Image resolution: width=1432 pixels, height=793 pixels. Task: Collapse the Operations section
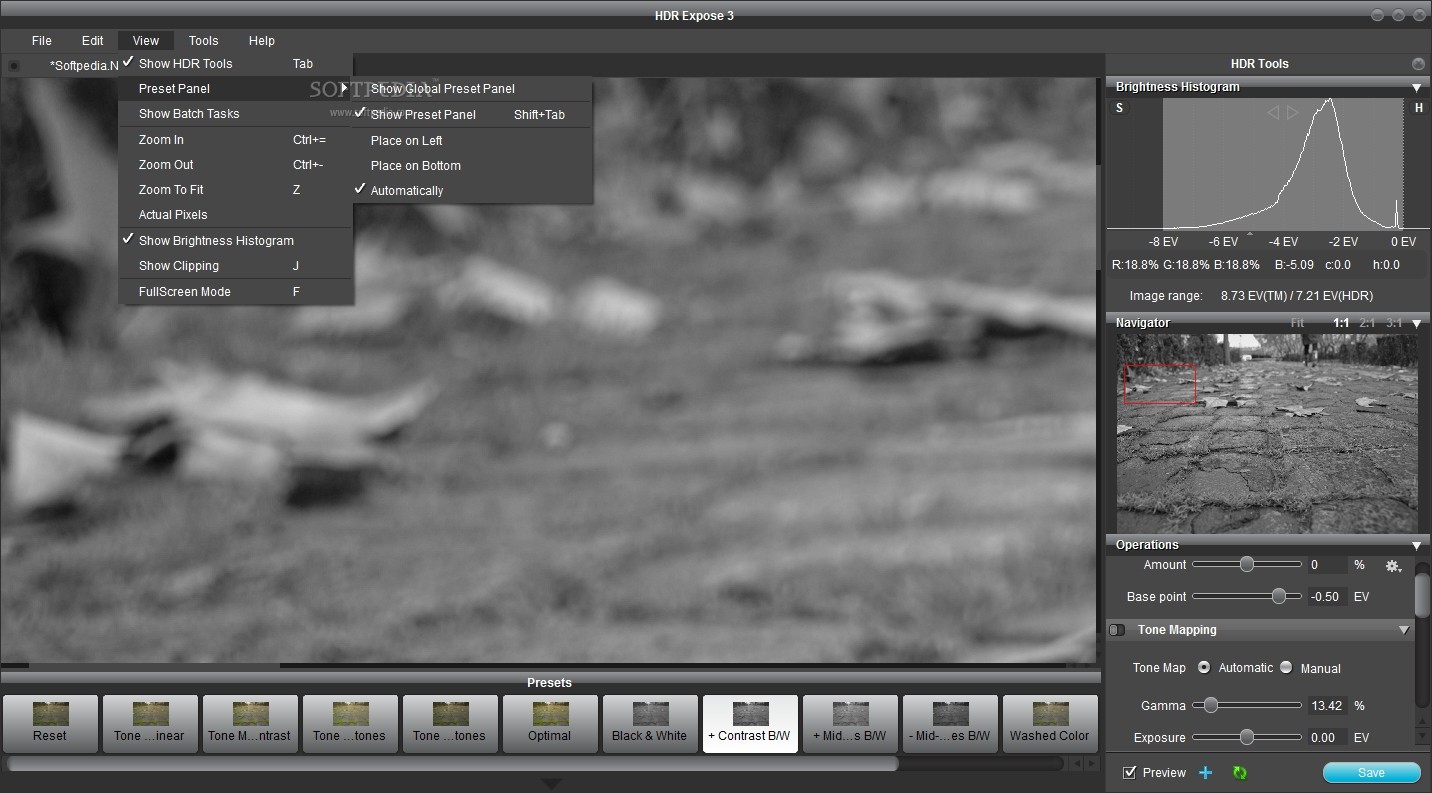[x=1416, y=546]
